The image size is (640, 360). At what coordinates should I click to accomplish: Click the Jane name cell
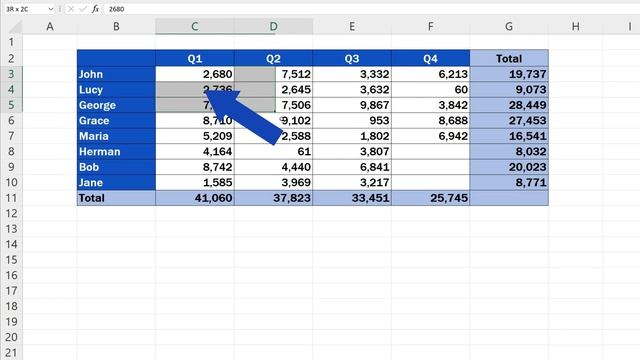point(116,182)
